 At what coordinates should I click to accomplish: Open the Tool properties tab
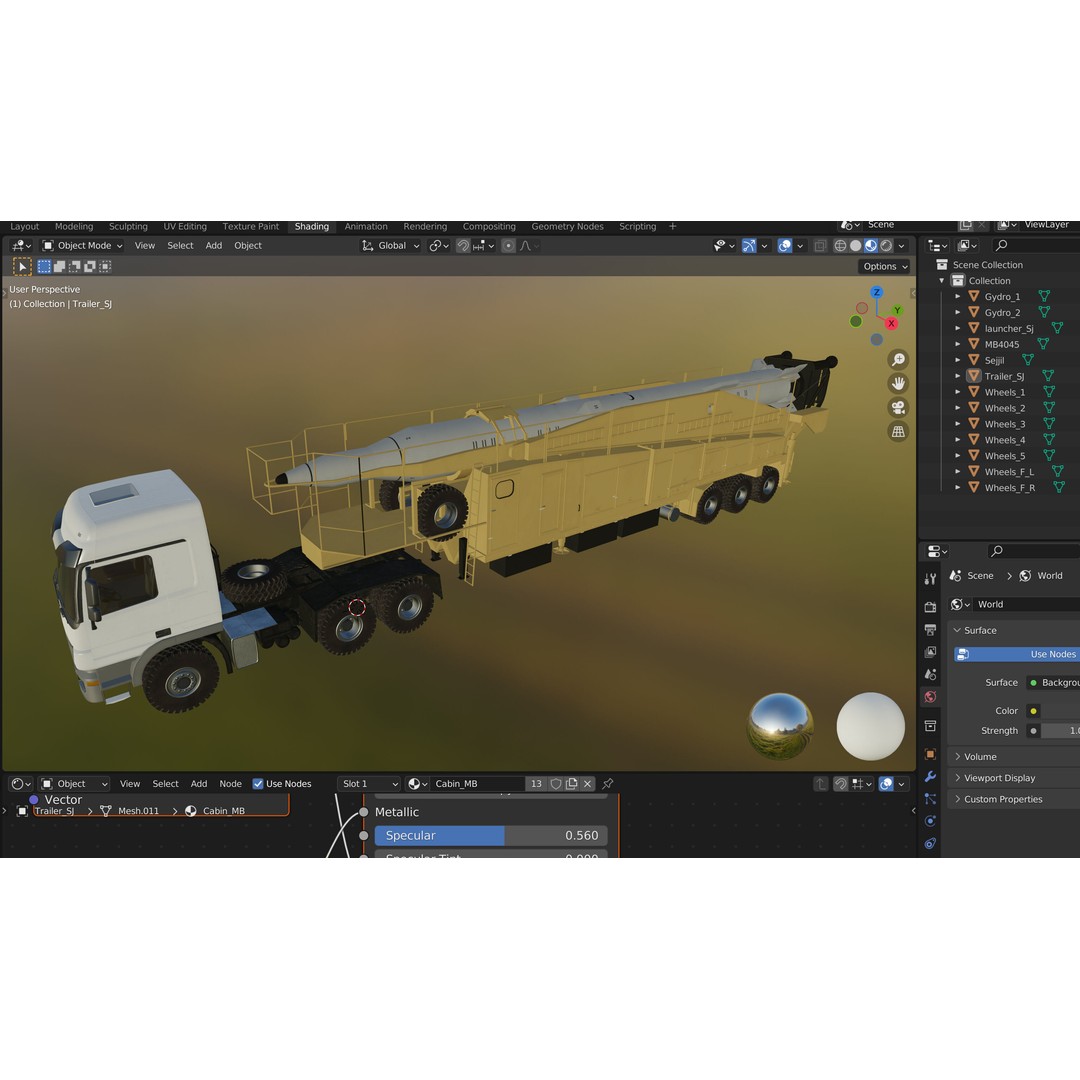pyautogui.click(x=931, y=579)
